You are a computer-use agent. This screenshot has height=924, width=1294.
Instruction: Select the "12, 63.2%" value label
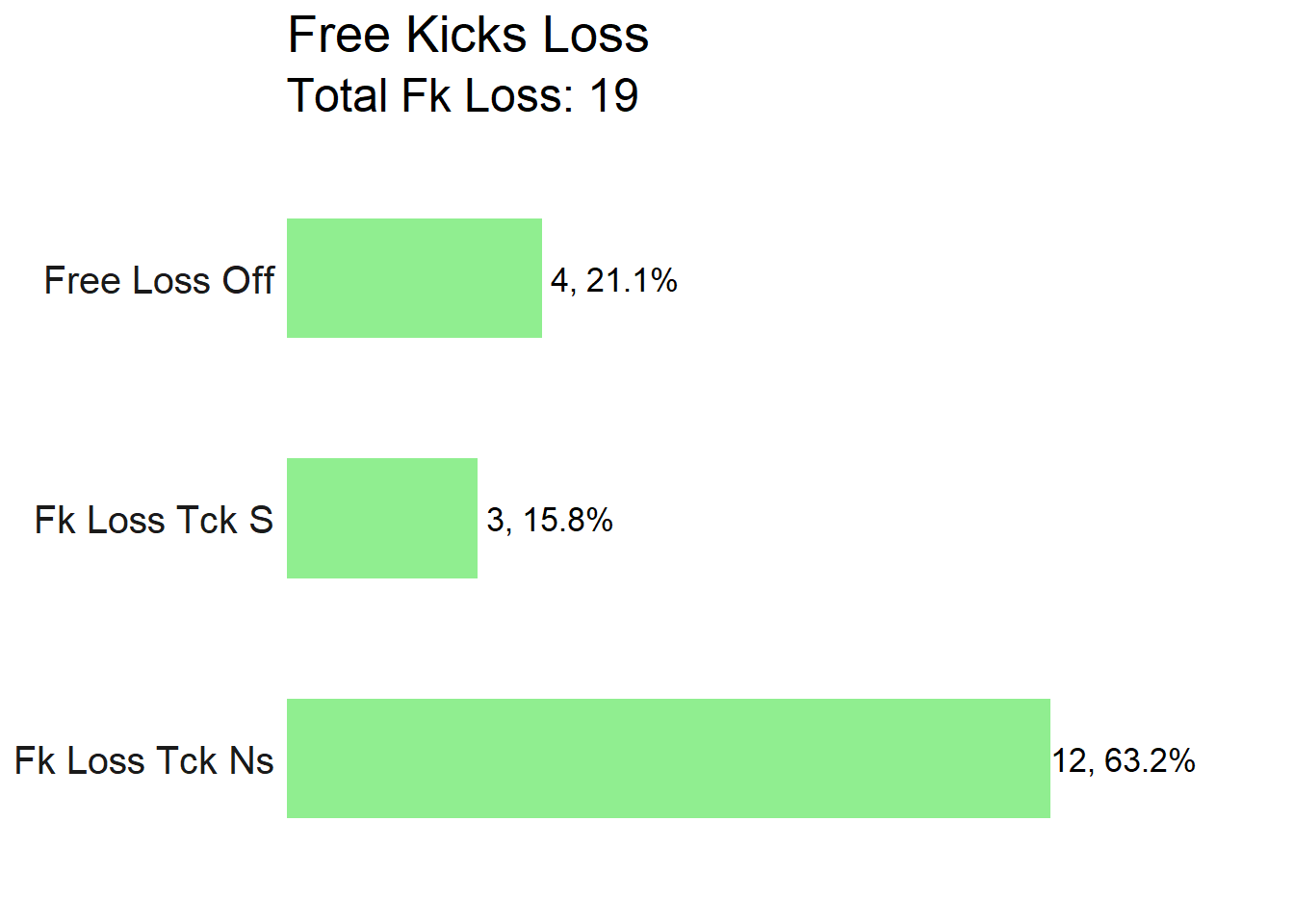tap(1124, 760)
